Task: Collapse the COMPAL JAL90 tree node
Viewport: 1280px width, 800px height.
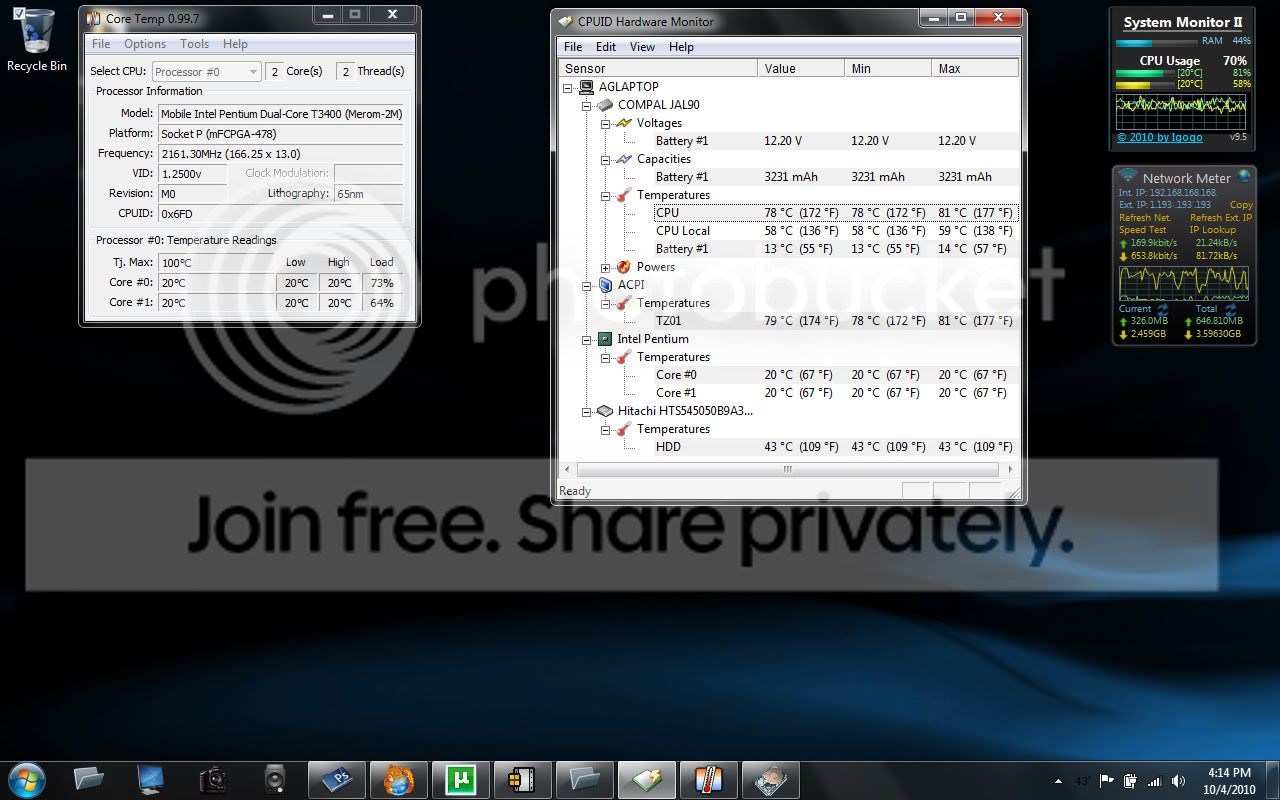Action: coord(587,105)
